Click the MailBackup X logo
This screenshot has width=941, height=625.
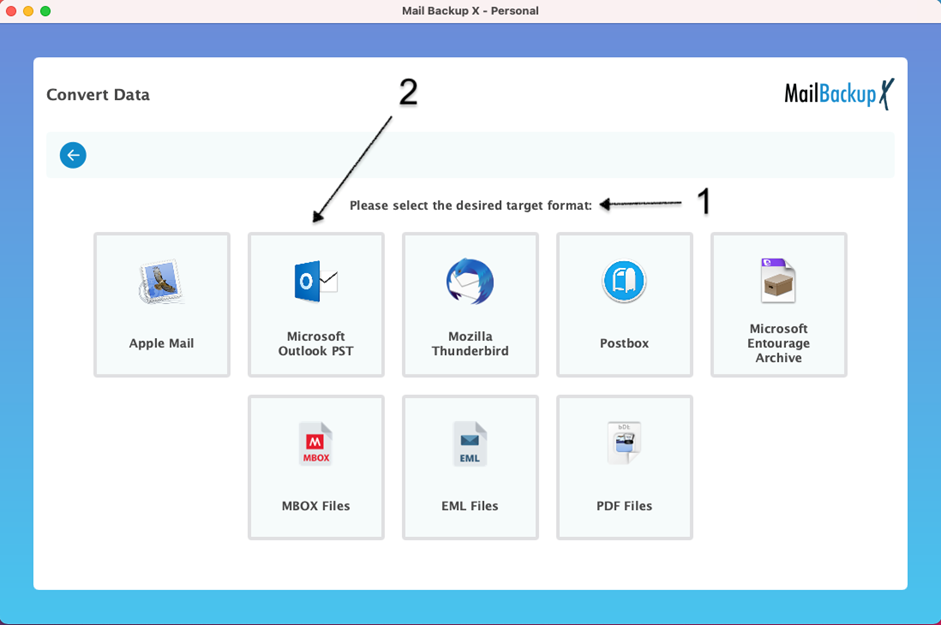tap(839, 94)
